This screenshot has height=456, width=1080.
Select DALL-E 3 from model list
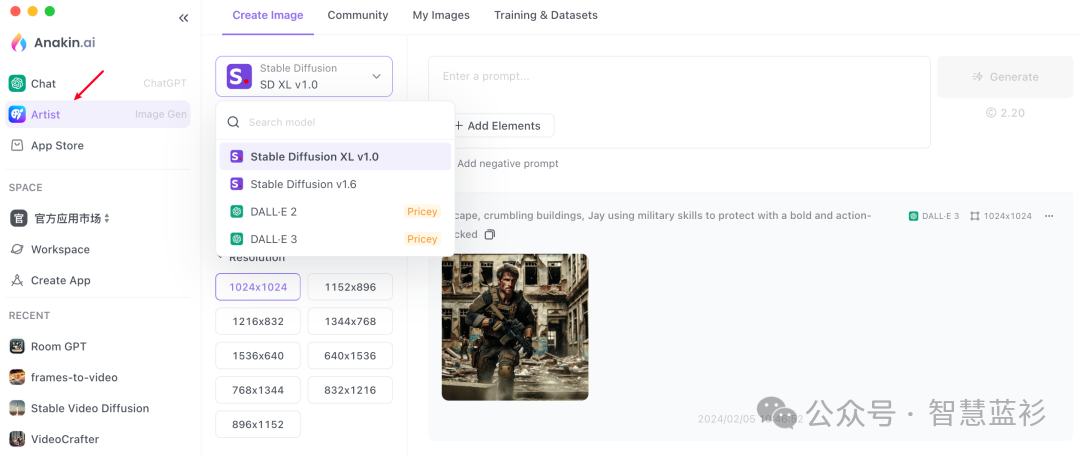pyautogui.click(x=273, y=239)
